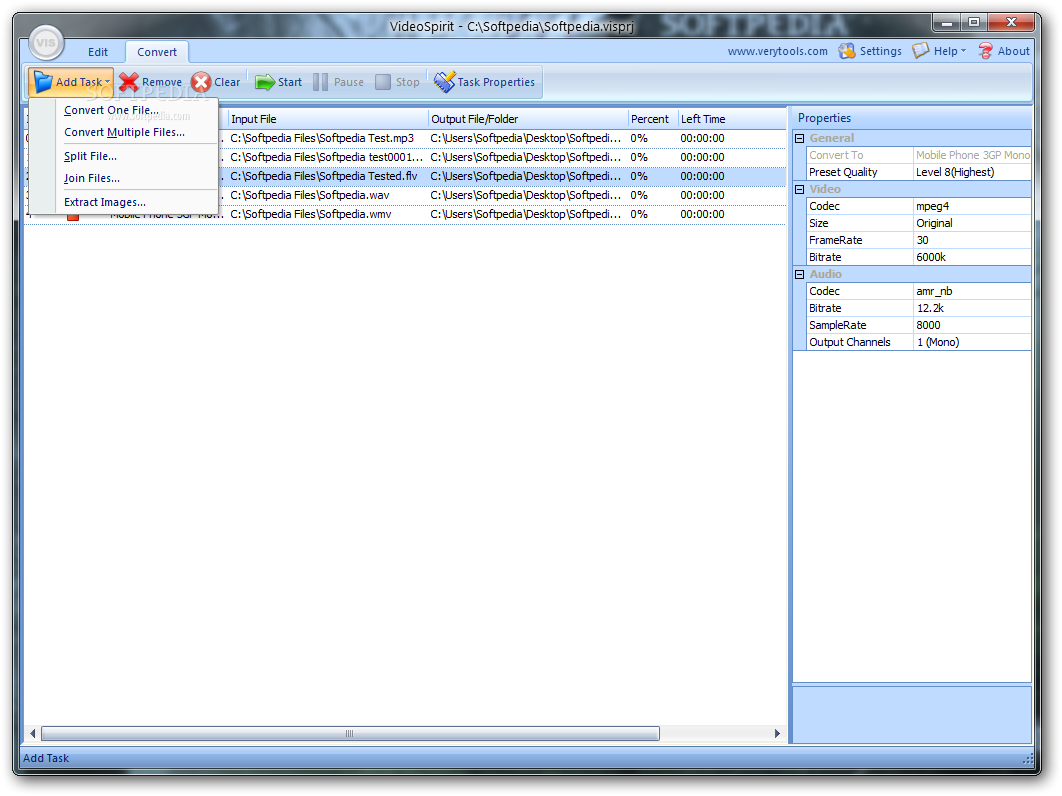
Task: Click the video Codec mpeg4 value
Action: pyautogui.click(x=972, y=206)
